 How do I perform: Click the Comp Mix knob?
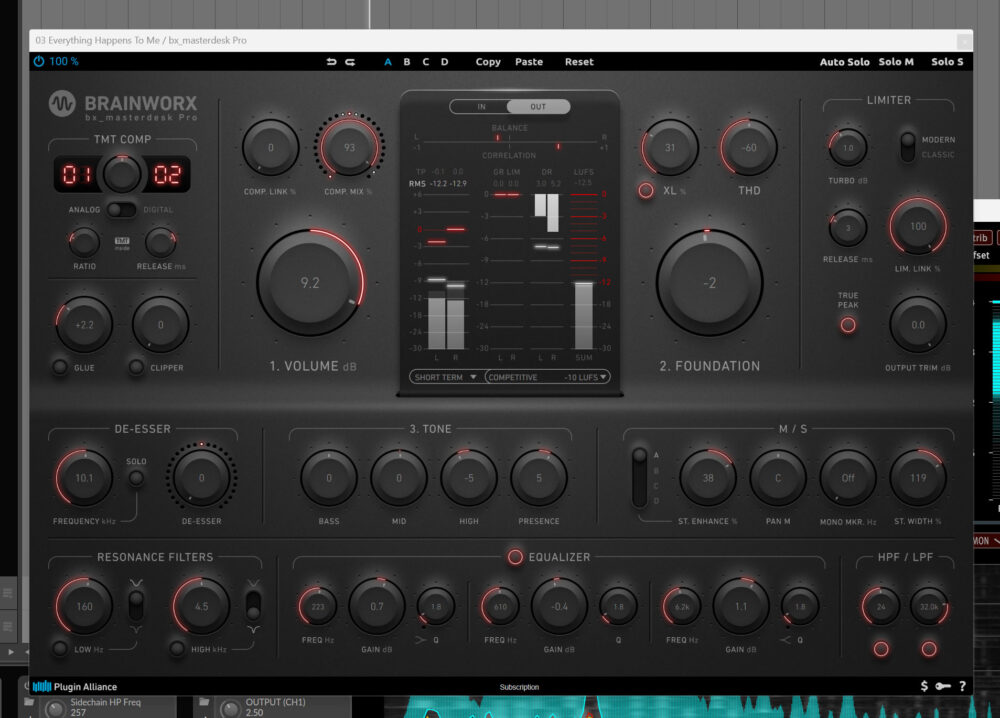click(x=349, y=147)
